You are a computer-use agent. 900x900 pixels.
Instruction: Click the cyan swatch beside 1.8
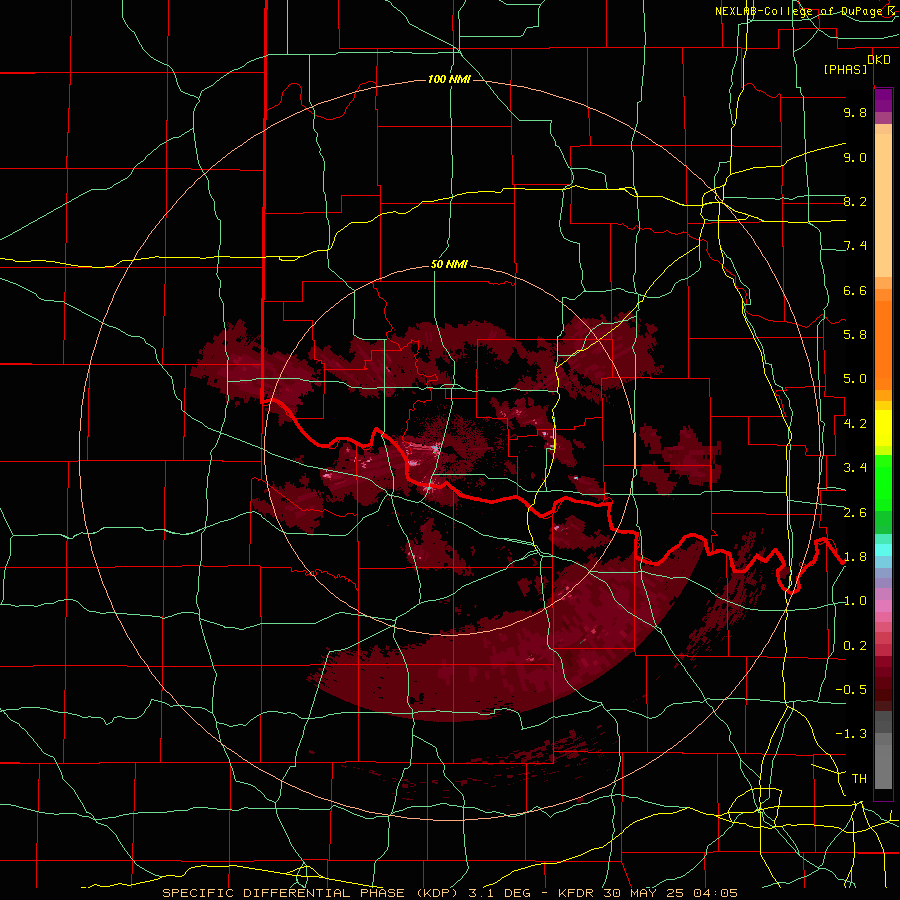[x=883, y=550]
